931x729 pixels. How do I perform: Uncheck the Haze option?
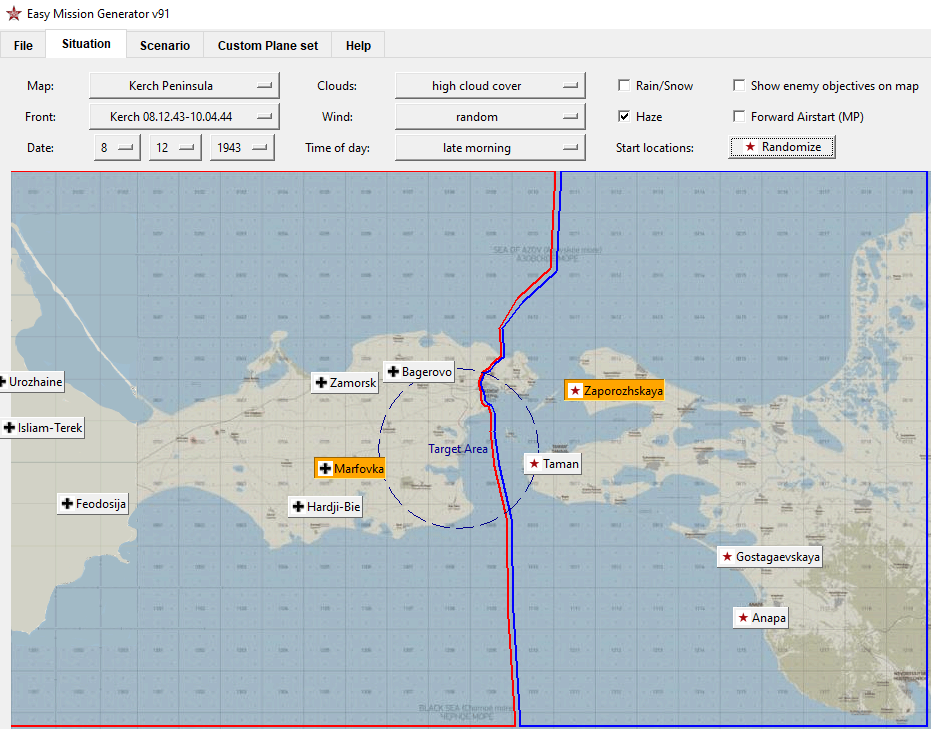pyautogui.click(x=624, y=116)
